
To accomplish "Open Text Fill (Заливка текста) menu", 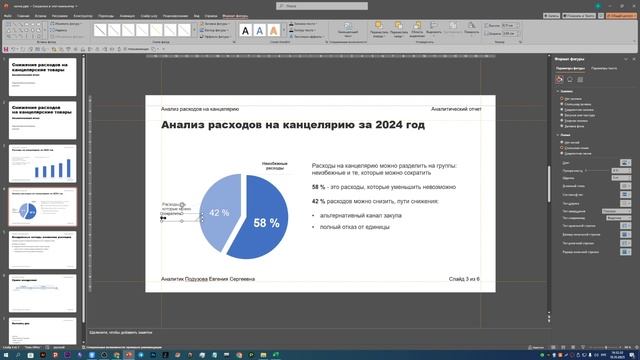I will pyautogui.click(x=303, y=24).
